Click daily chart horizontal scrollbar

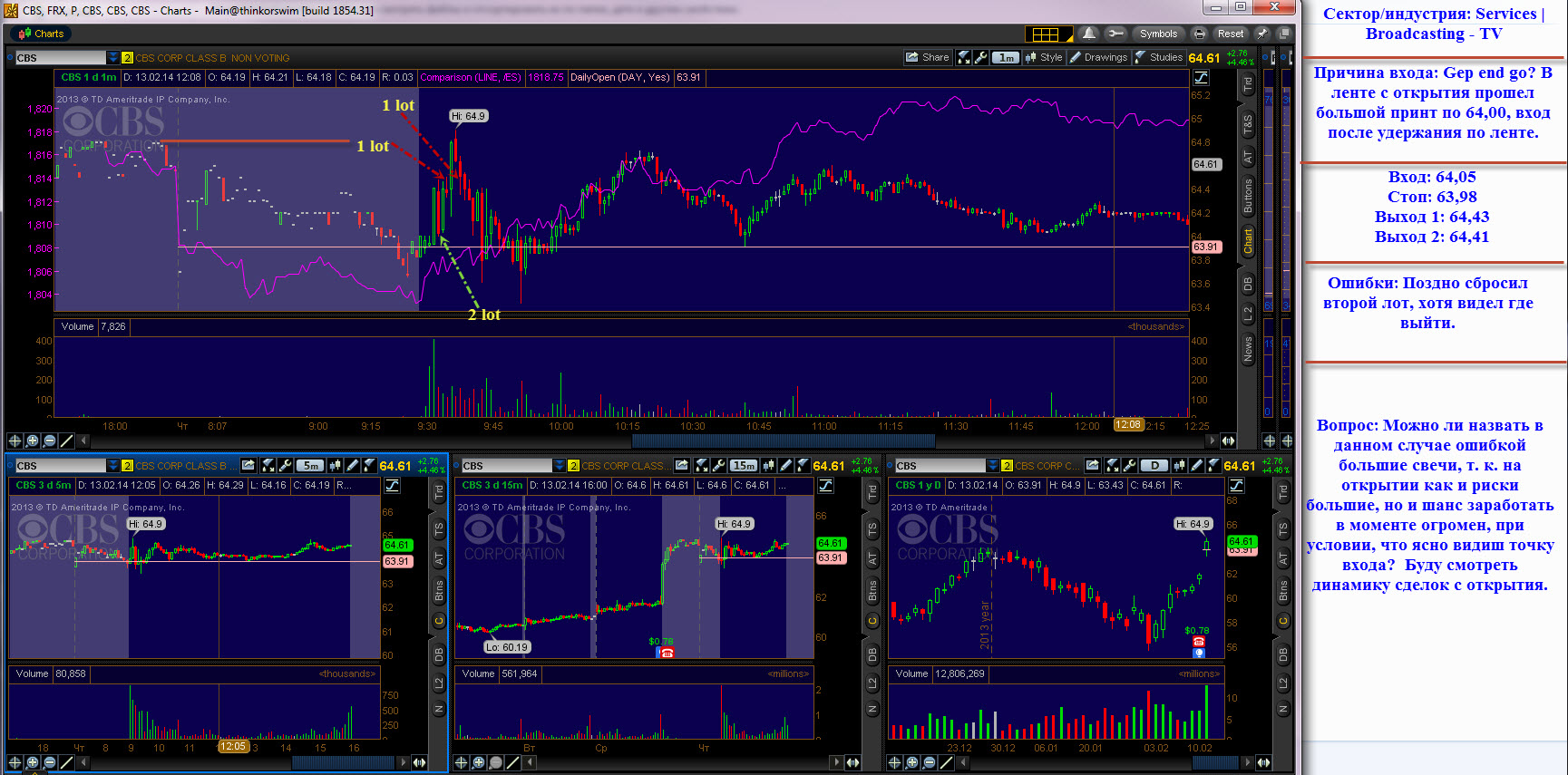coord(1214,762)
